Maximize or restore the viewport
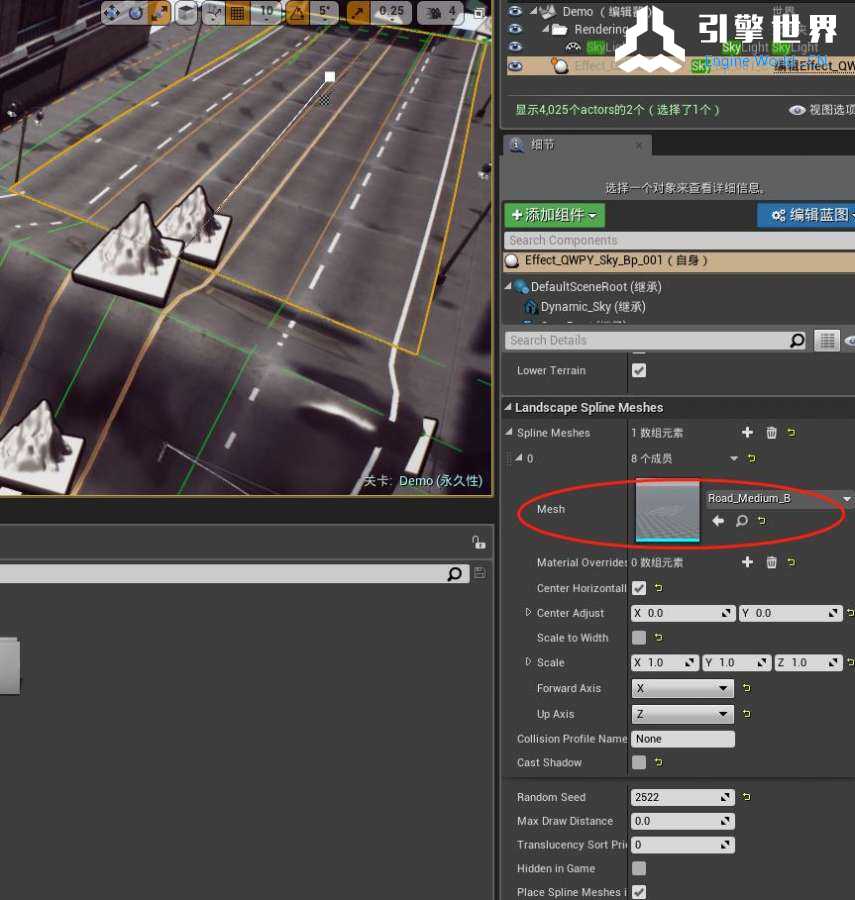This screenshot has width=855, height=900. (479, 13)
